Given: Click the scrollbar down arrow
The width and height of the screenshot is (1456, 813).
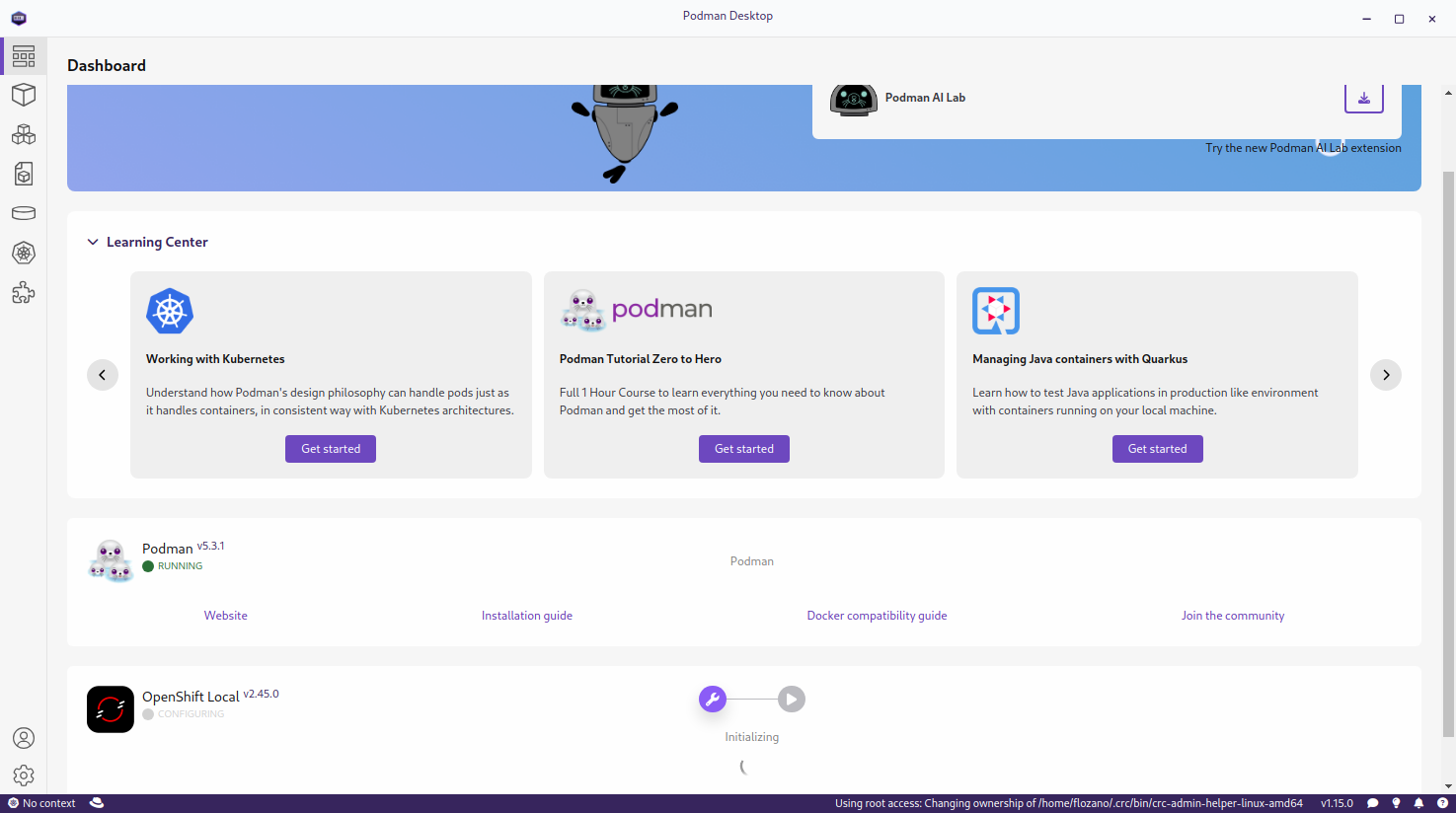Looking at the screenshot, I should point(1448,786).
